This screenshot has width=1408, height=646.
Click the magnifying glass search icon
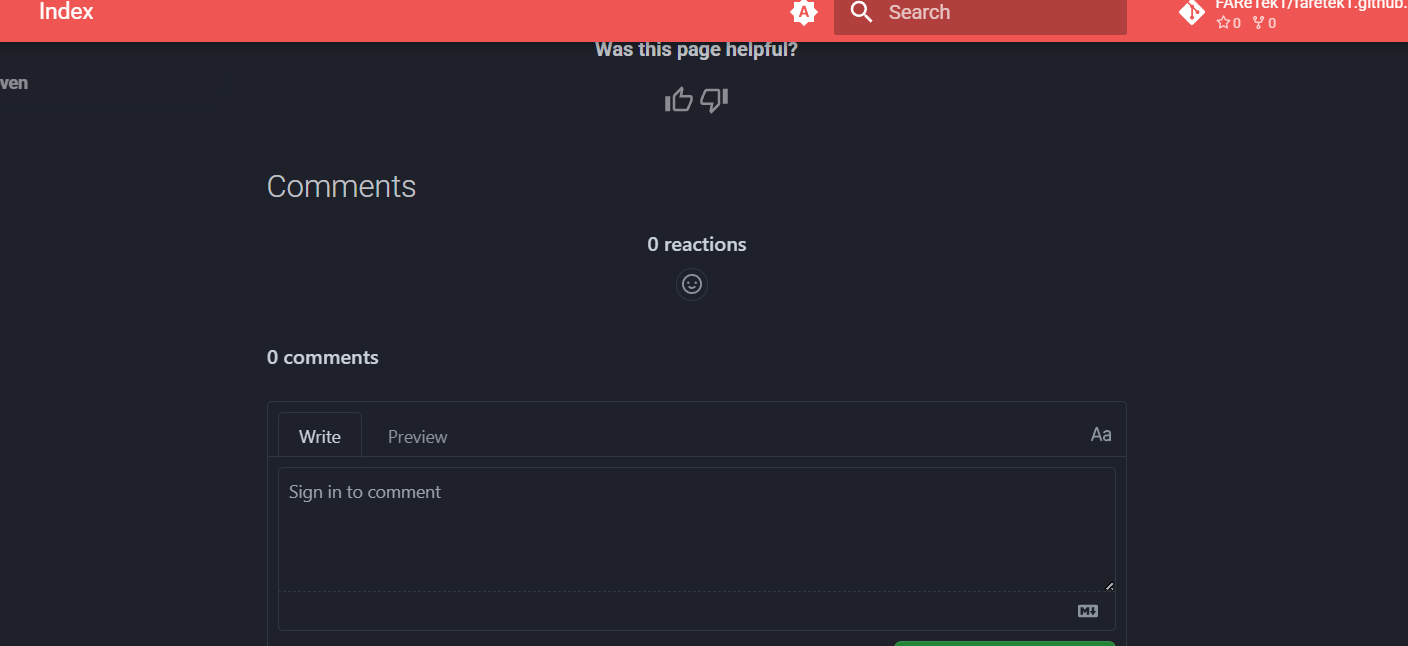[x=861, y=13]
